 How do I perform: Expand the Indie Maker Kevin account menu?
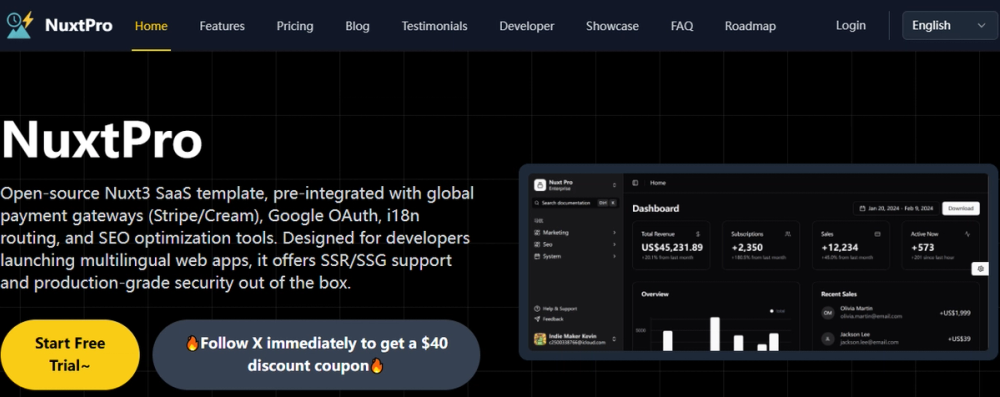point(614,339)
